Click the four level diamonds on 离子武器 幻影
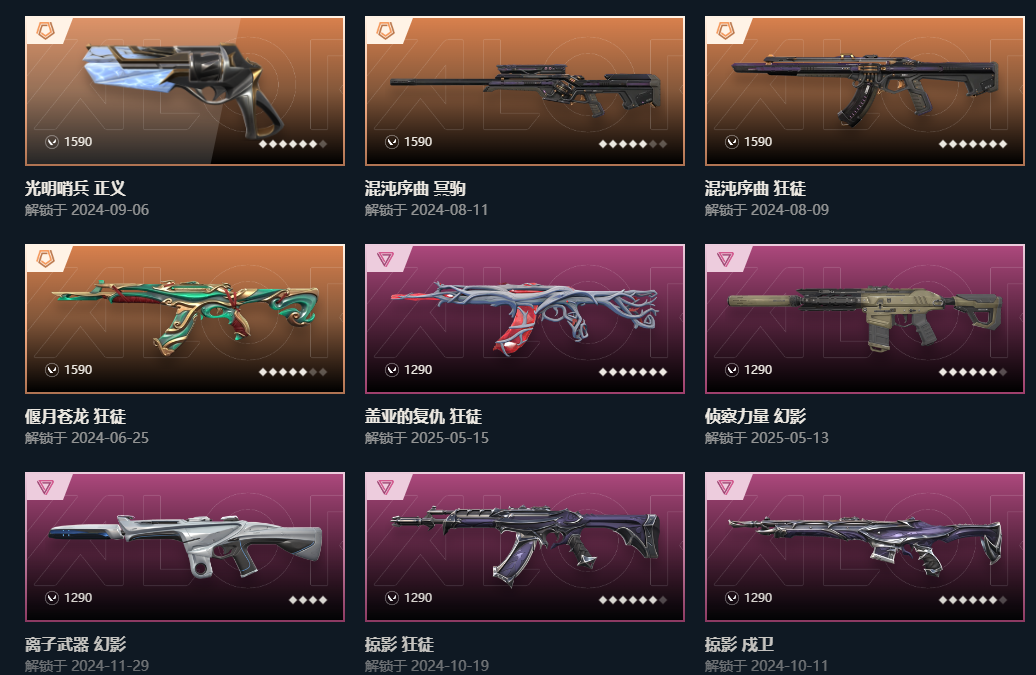Screen dimensions: 1036x675 pos(308,600)
